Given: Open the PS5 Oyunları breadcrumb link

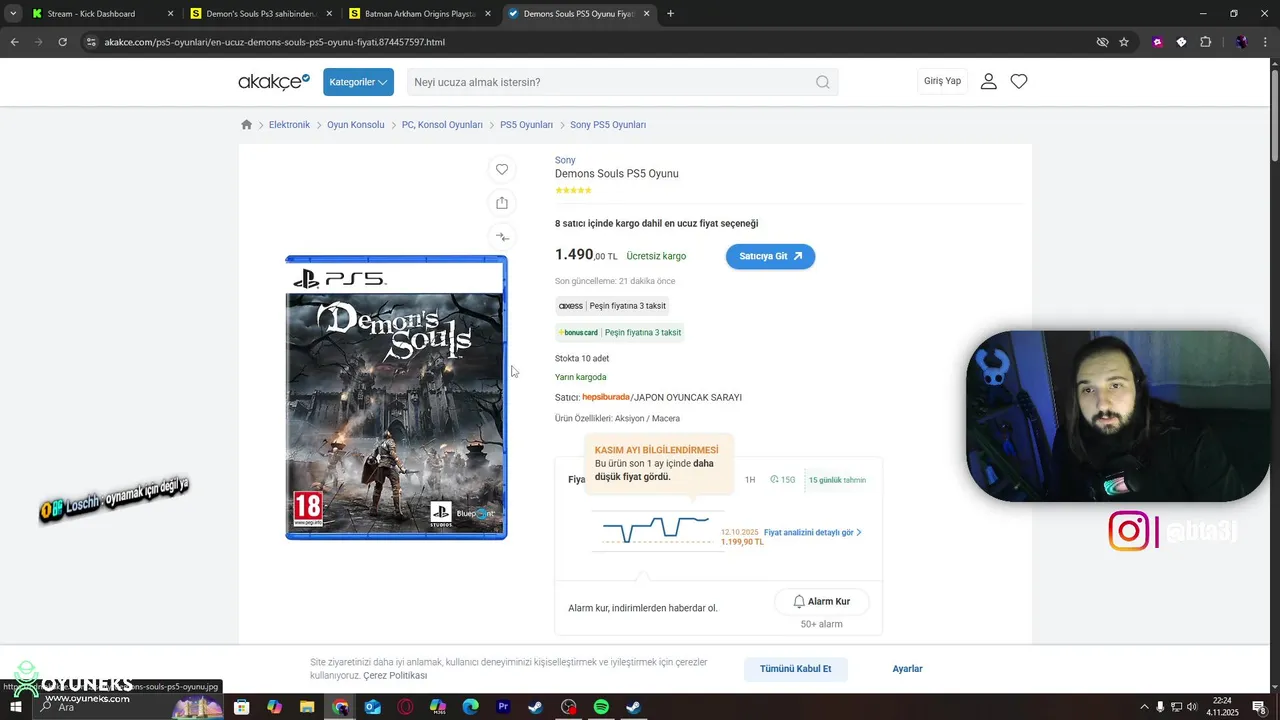Looking at the screenshot, I should click(526, 125).
